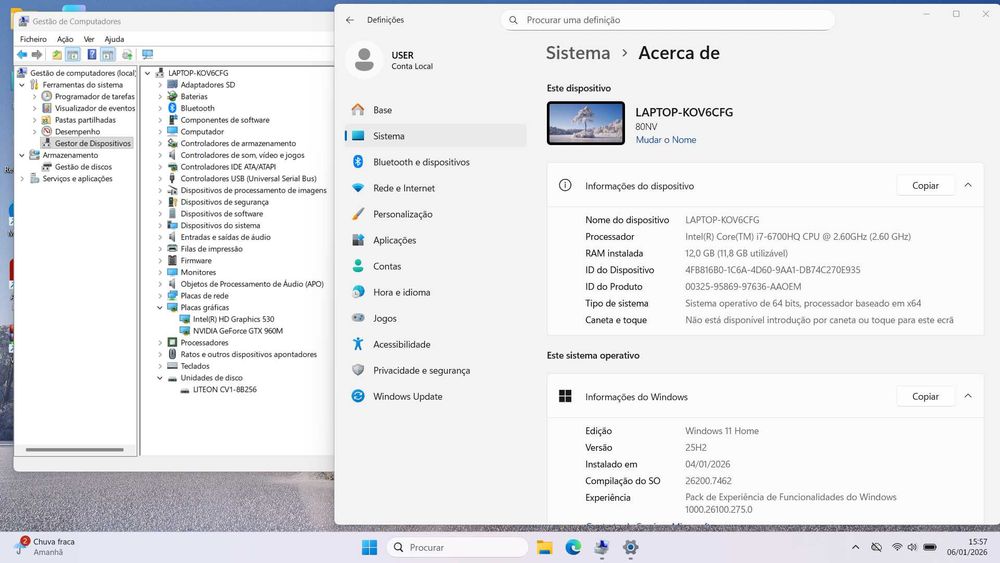Collapse Informações do dispositivo section chevron
This screenshot has width=1000, height=563.
967,185
